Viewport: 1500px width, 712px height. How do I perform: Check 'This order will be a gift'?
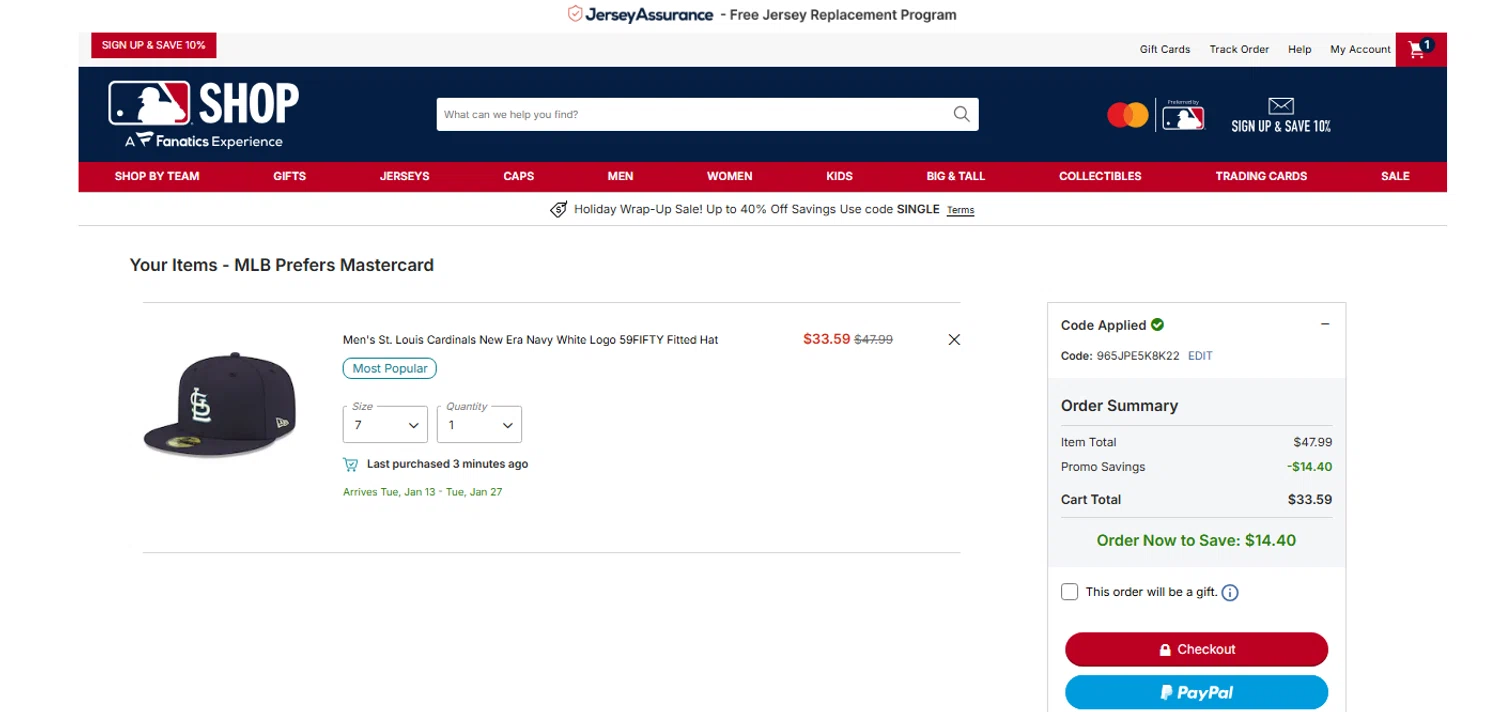pyautogui.click(x=1069, y=592)
